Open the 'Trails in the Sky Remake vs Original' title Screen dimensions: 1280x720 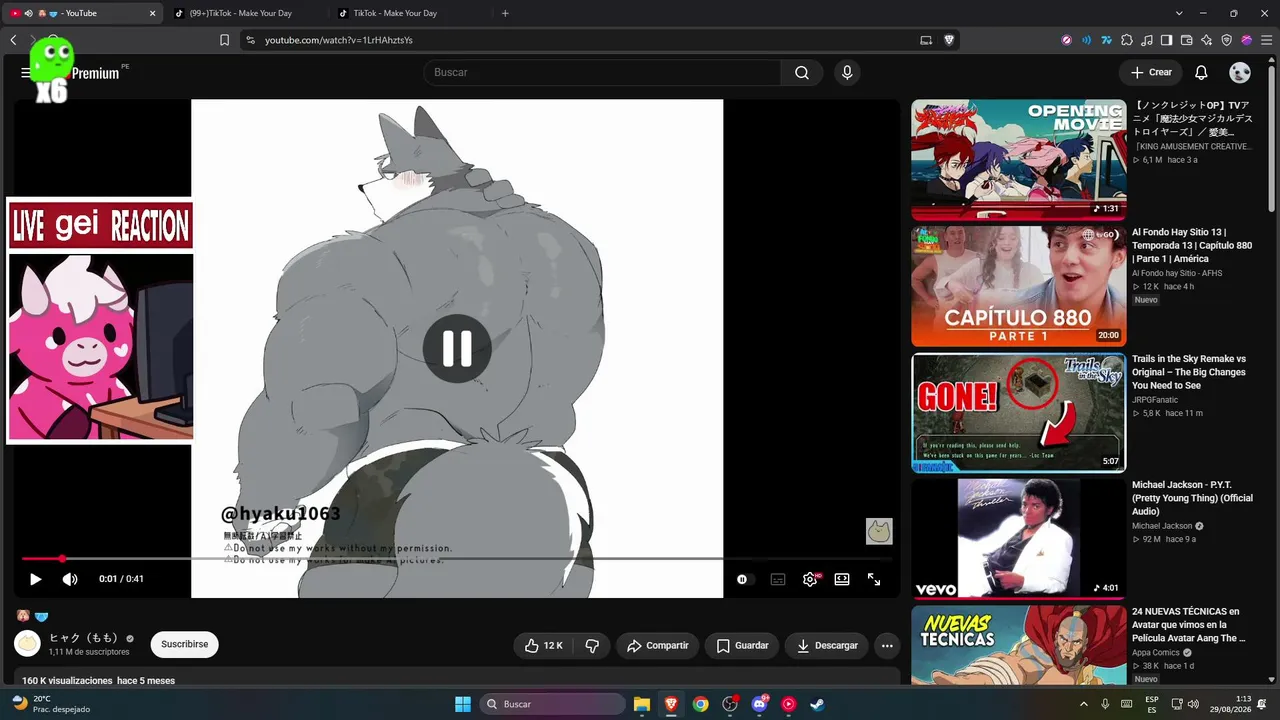[x=1190, y=372]
